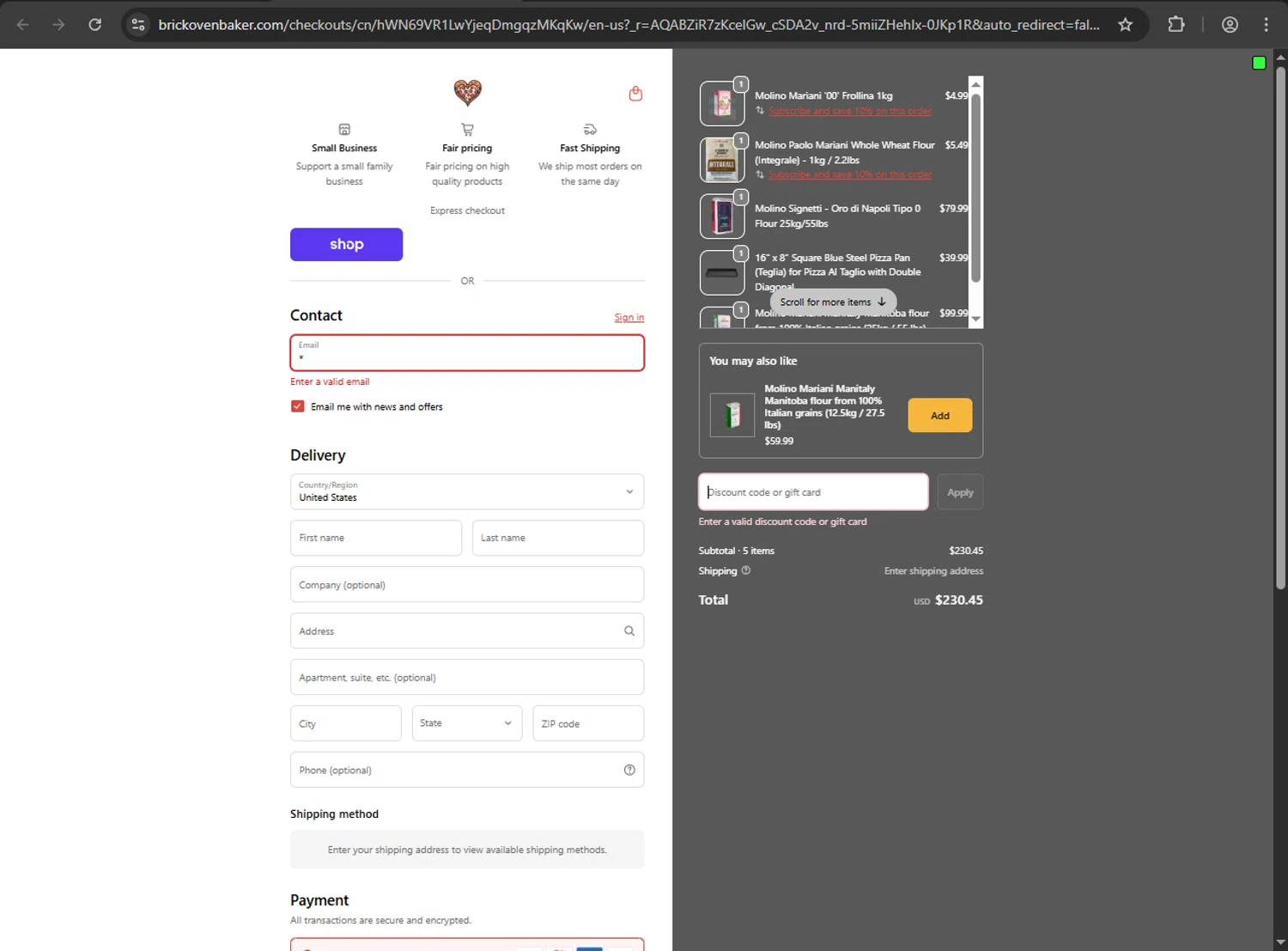Click the green extension square indicator
Viewport: 1288px width, 951px height.
pos(1259,63)
